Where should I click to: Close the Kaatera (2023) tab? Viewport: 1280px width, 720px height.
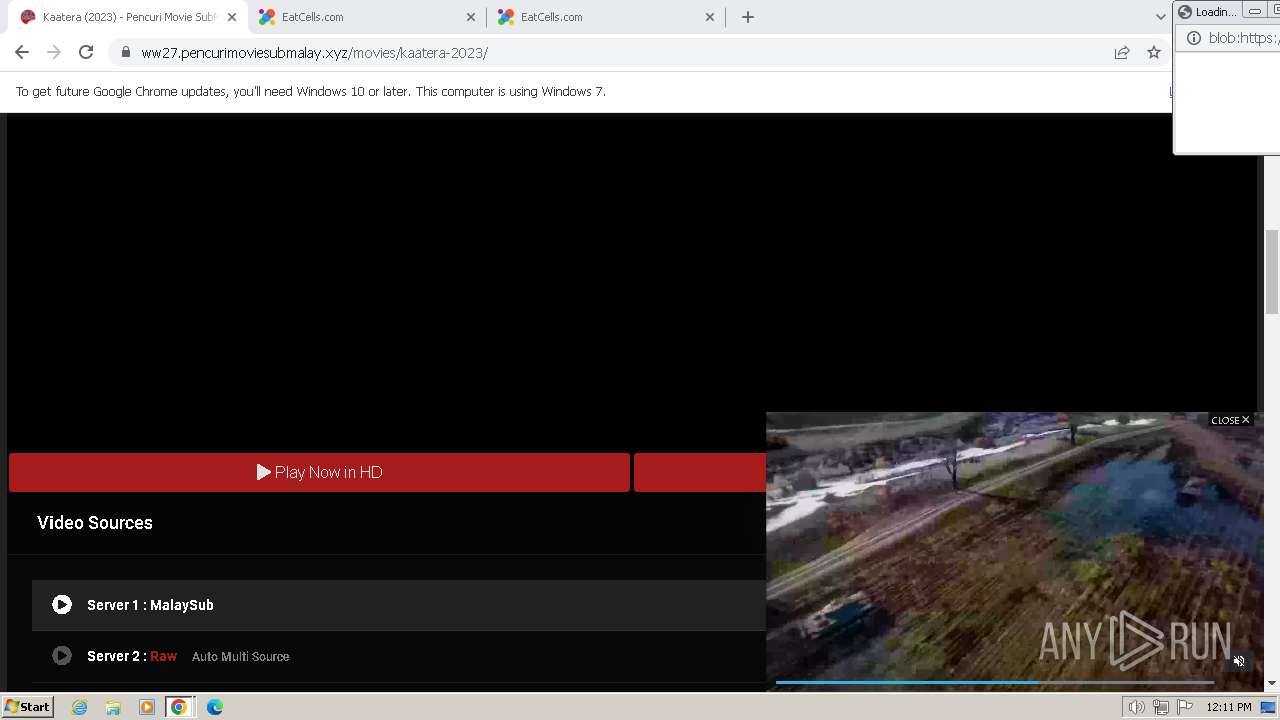coord(232,17)
